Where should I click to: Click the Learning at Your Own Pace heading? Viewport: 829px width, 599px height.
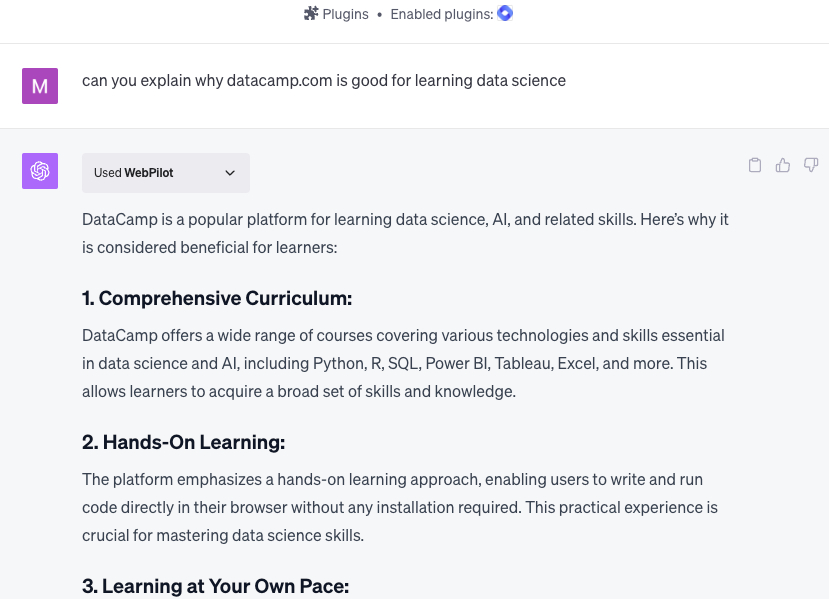click(216, 586)
